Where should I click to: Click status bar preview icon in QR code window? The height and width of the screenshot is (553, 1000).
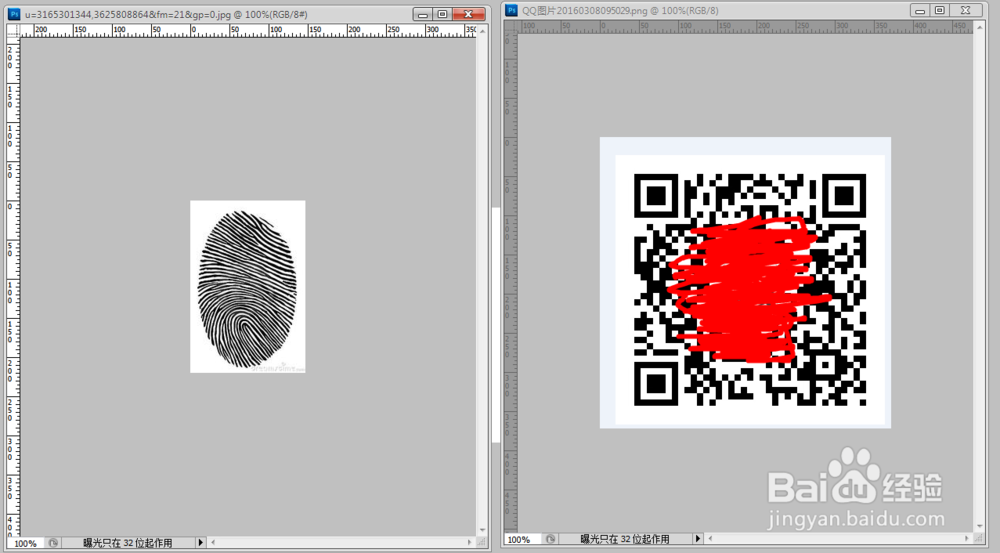[x=550, y=539]
